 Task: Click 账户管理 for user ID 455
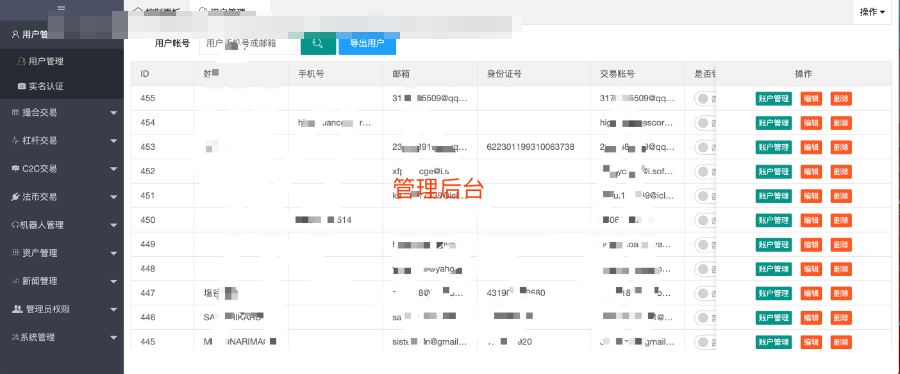pos(774,99)
